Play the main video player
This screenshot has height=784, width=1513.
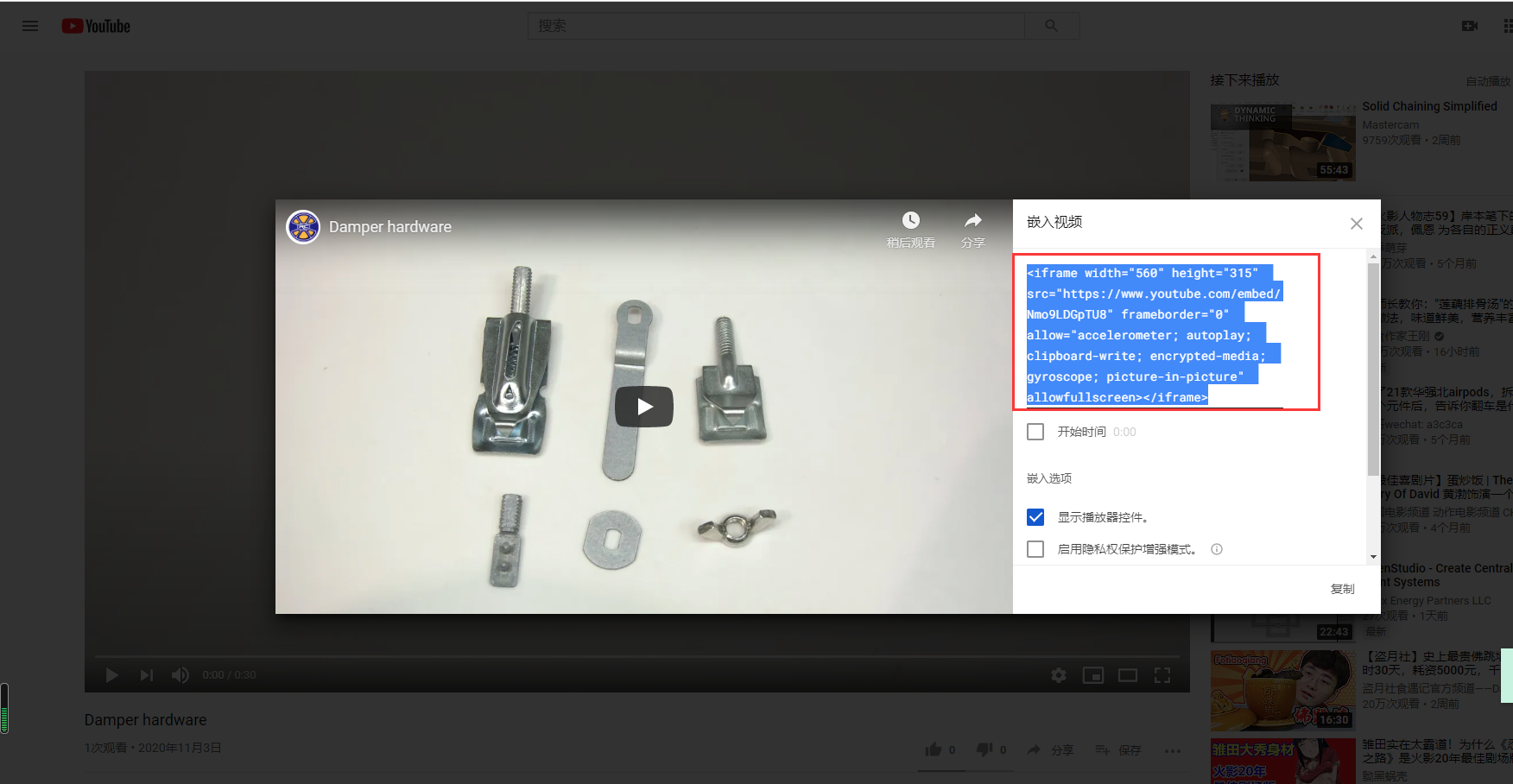tap(112, 675)
